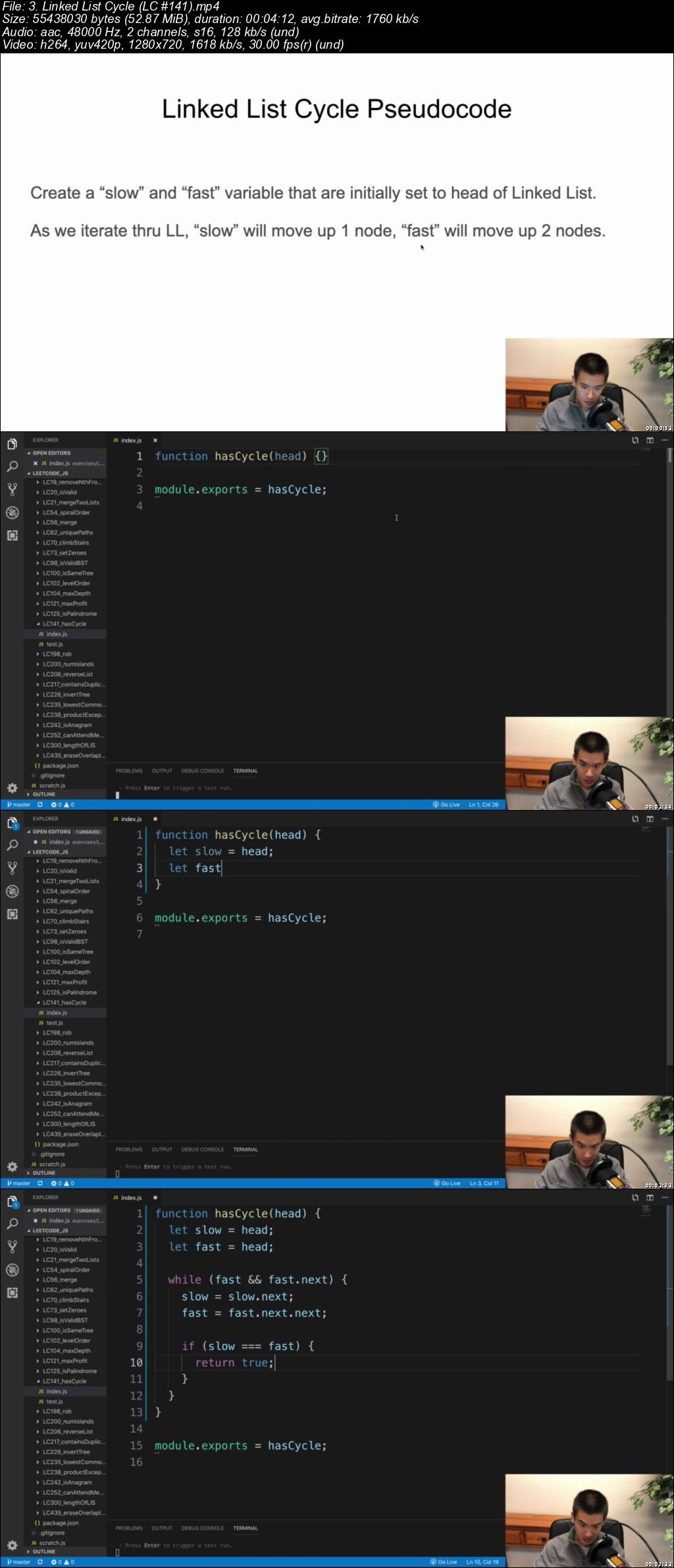
Task: Click sync changes icon in Ln 1, Col 26 status bar
Action: pyautogui.click(x=40, y=805)
